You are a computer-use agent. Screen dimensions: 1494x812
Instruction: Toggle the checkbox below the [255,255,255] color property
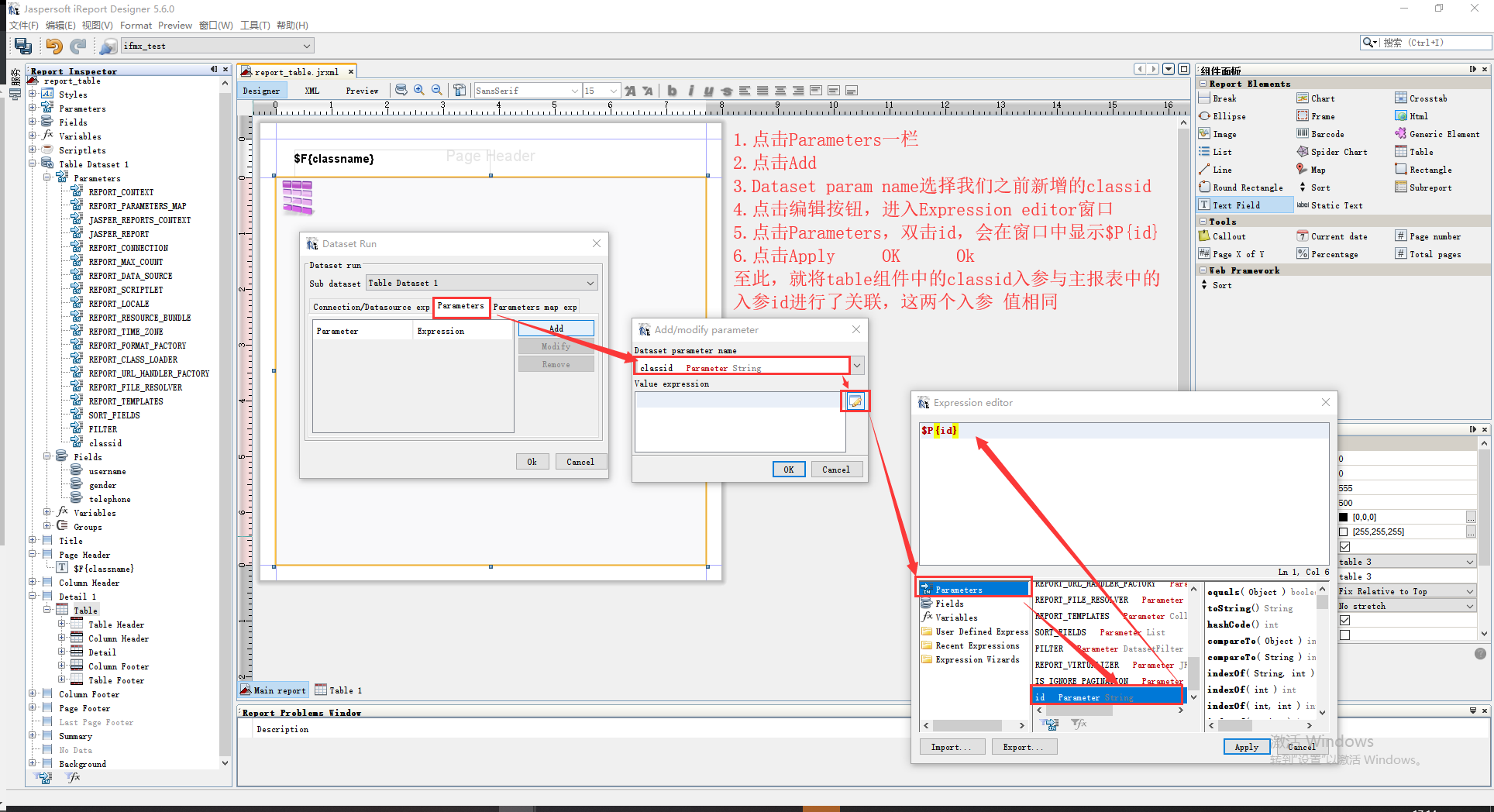[x=1344, y=546]
